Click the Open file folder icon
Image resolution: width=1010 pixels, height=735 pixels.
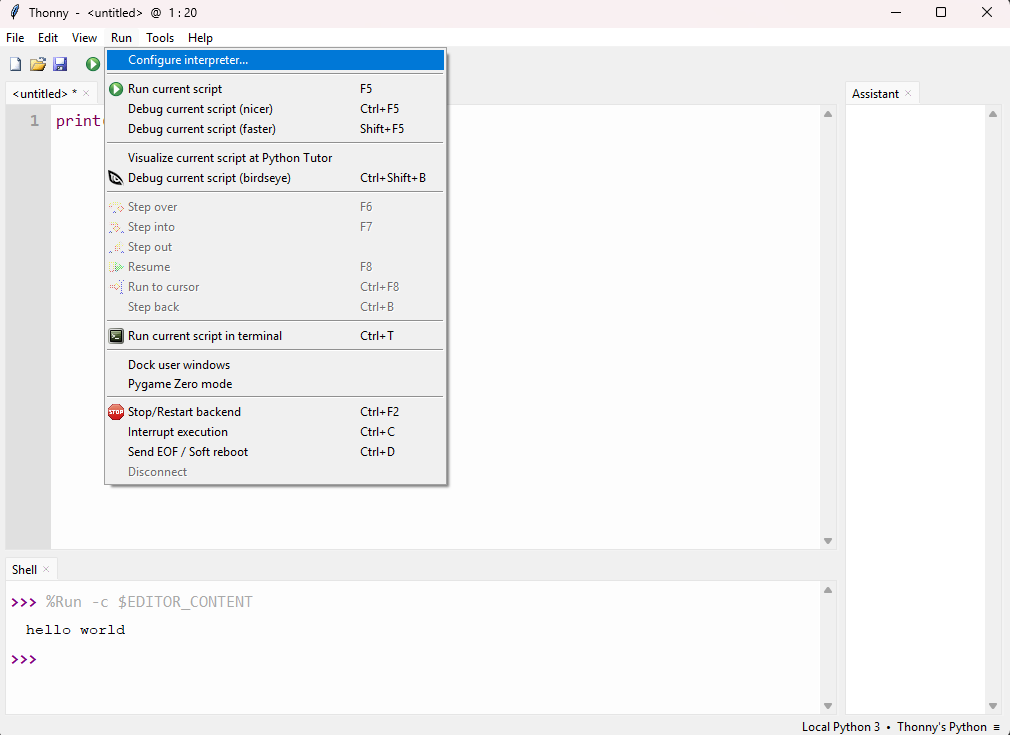[38, 64]
